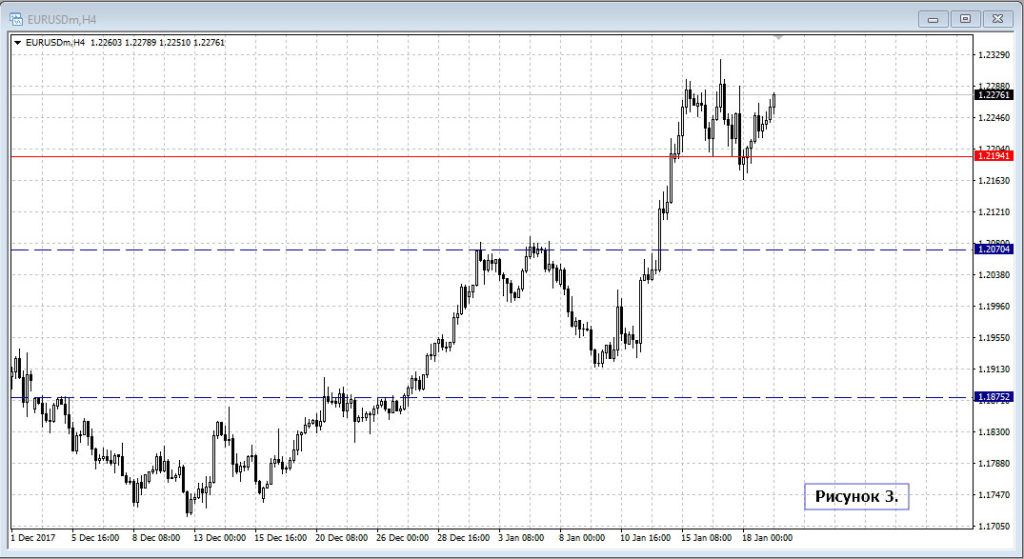The height and width of the screenshot is (559, 1024).
Task: Click the gray chart shift triangle marker
Action: [778, 36]
